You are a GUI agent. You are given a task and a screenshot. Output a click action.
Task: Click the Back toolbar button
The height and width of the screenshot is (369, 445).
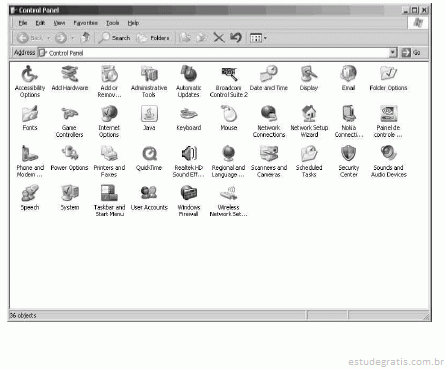(30, 38)
